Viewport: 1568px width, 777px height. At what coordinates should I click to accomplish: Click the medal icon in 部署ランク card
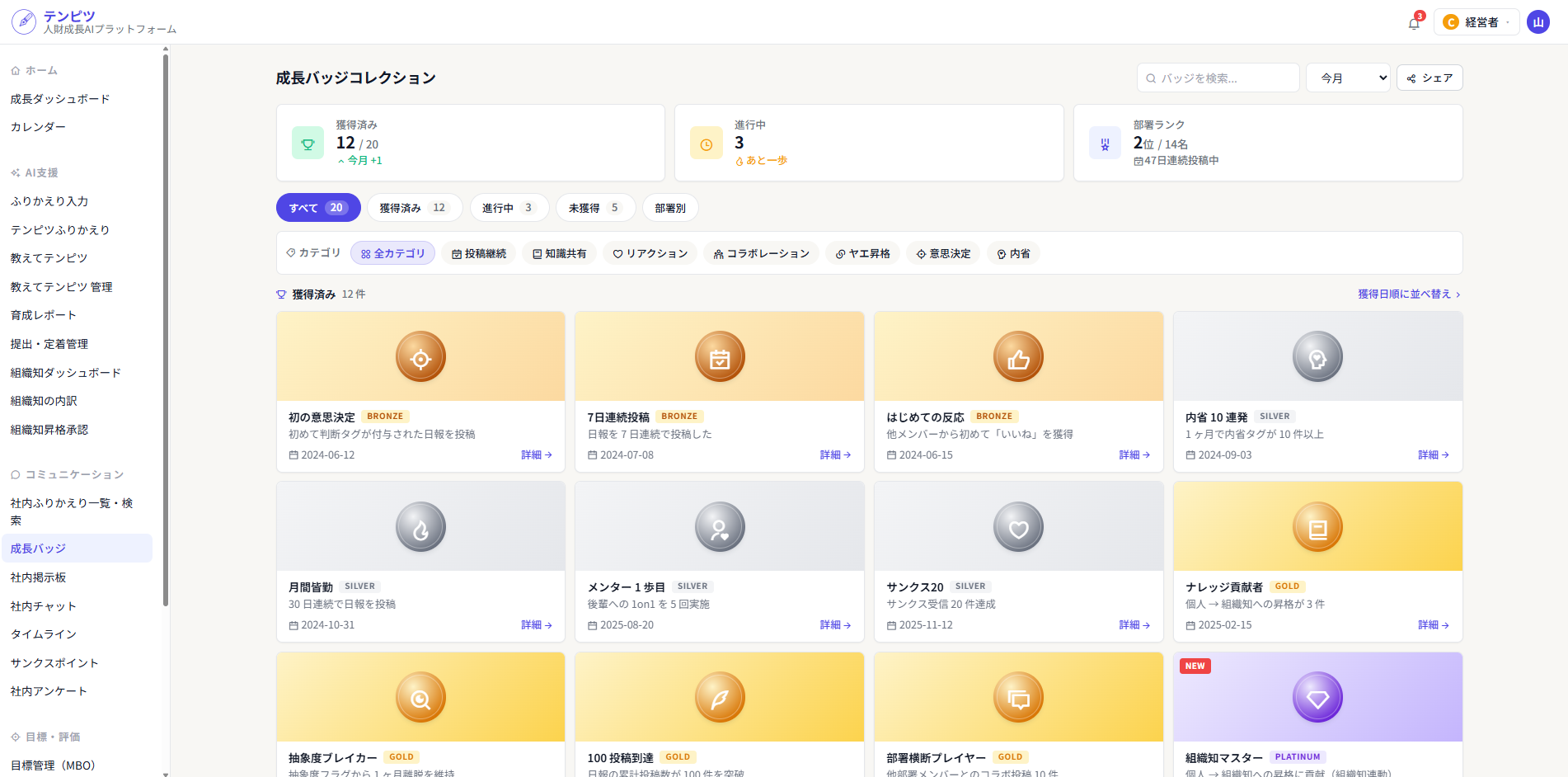tap(1105, 143)
